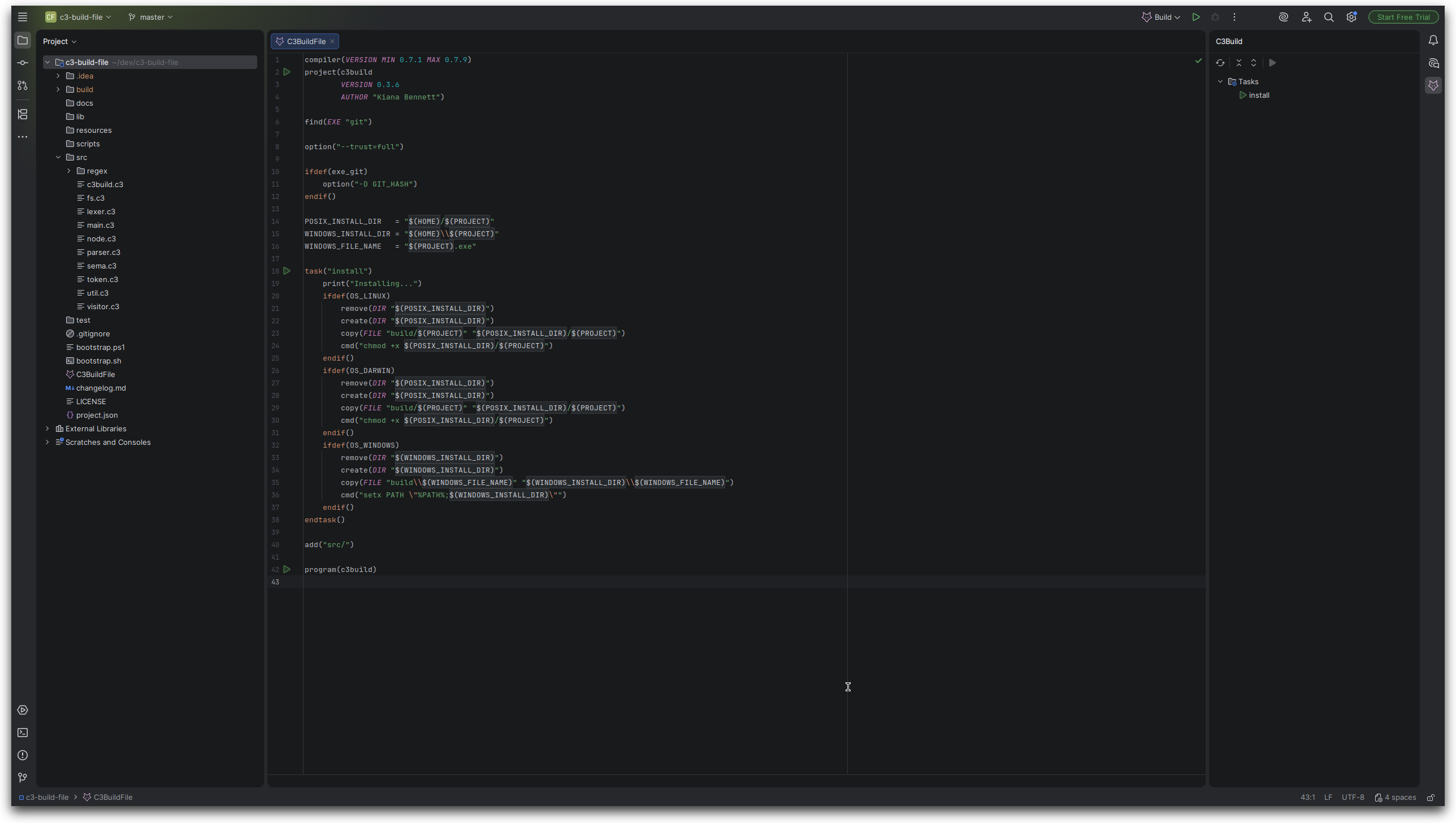
Task: Open the Terminal tool window
Action: [x=23, y=733]
